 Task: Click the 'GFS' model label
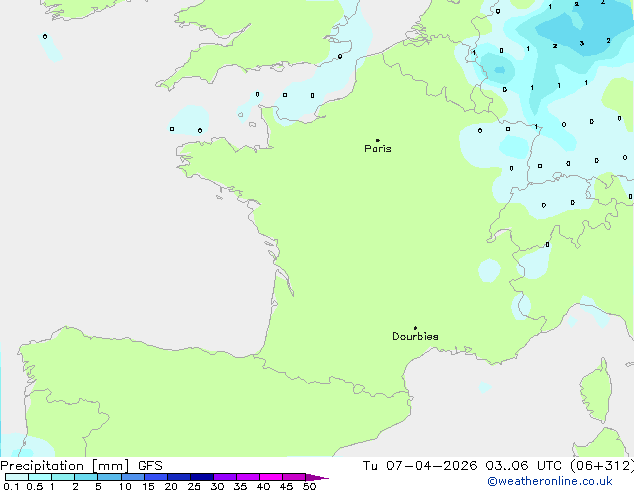click(x=150, y=466)
